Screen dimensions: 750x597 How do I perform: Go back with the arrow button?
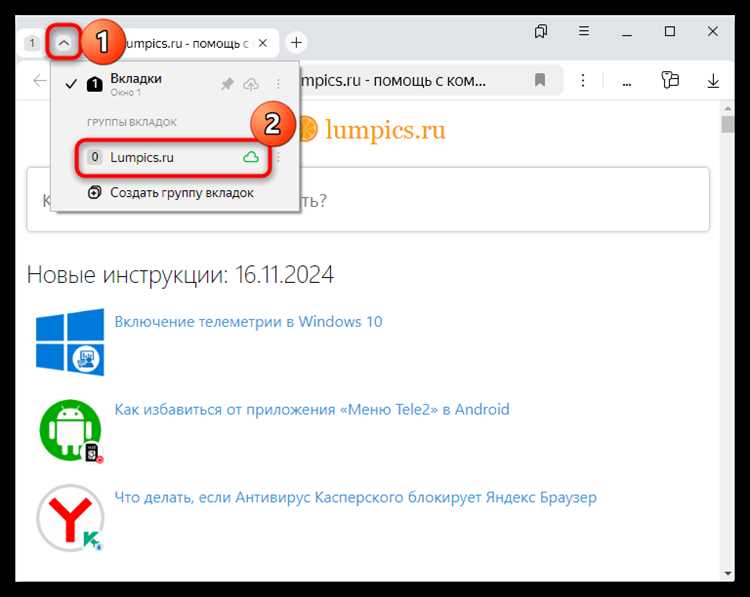tap(39, 80)
